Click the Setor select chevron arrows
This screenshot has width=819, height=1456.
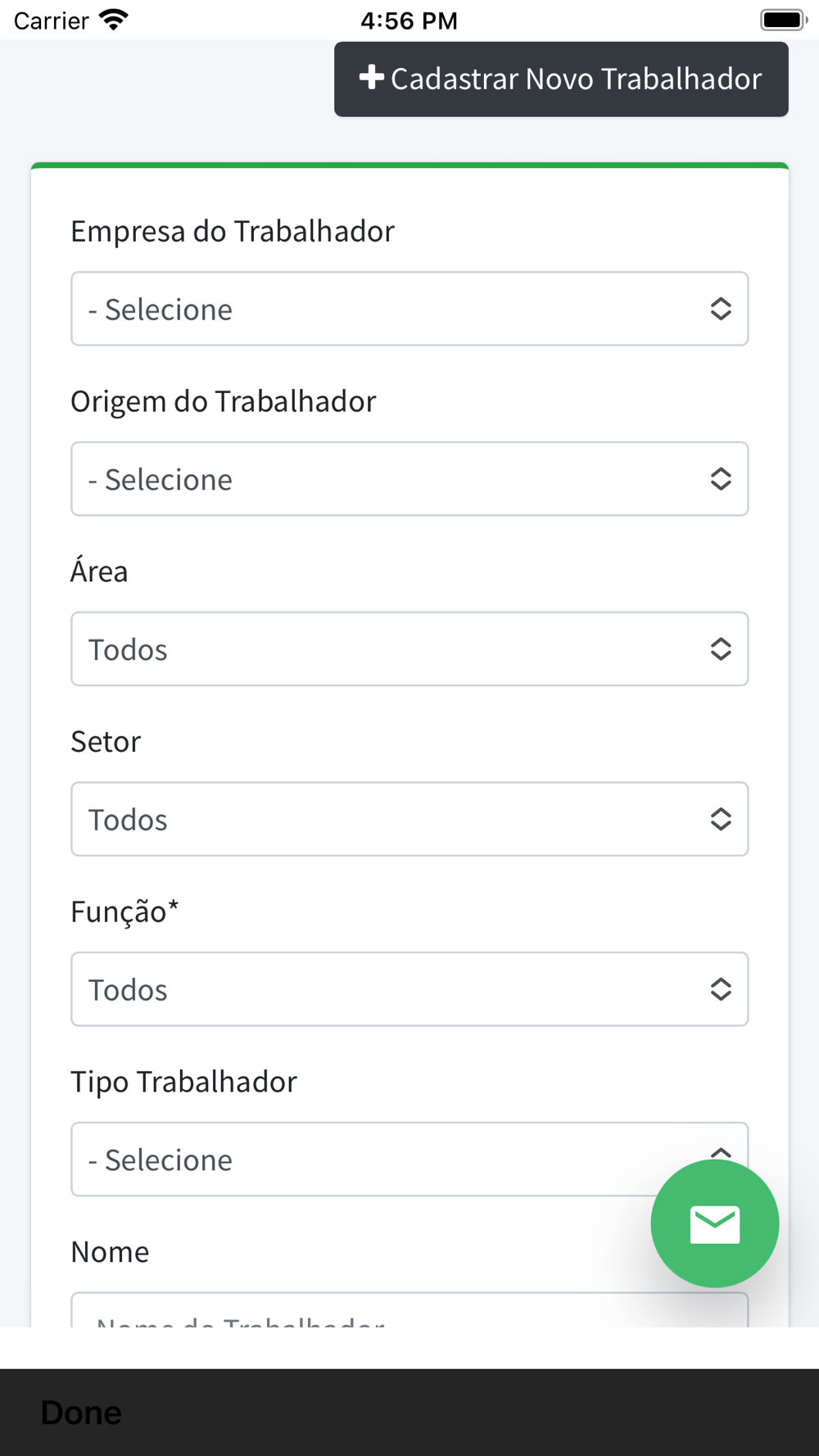point(721,819)
